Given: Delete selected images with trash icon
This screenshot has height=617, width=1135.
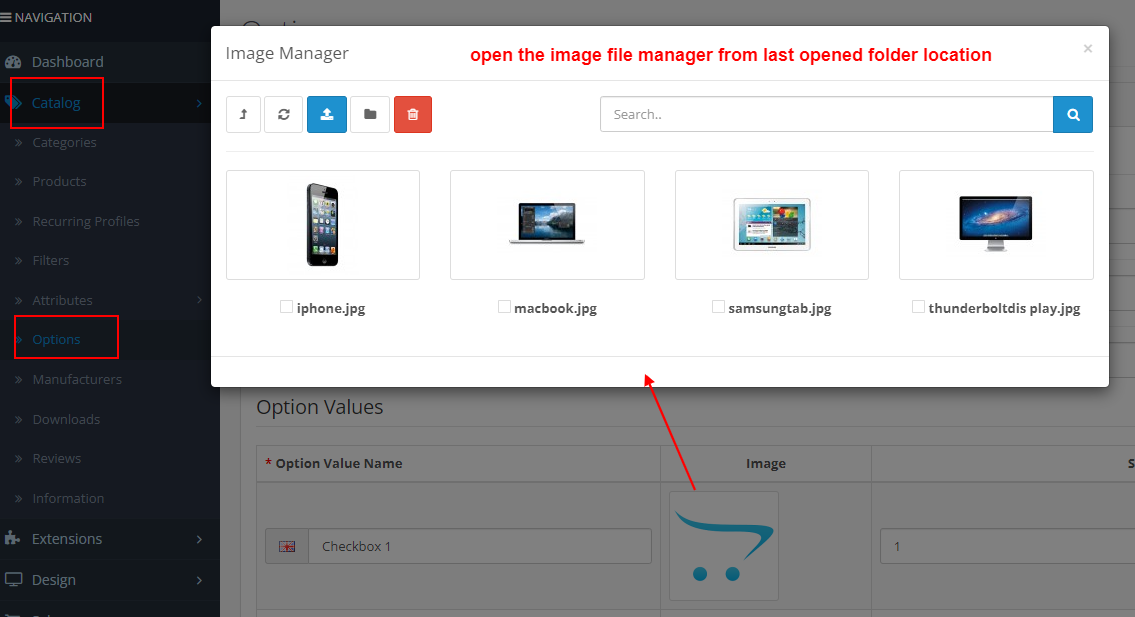Looking at the screenshot, I should tap(412, 114).
